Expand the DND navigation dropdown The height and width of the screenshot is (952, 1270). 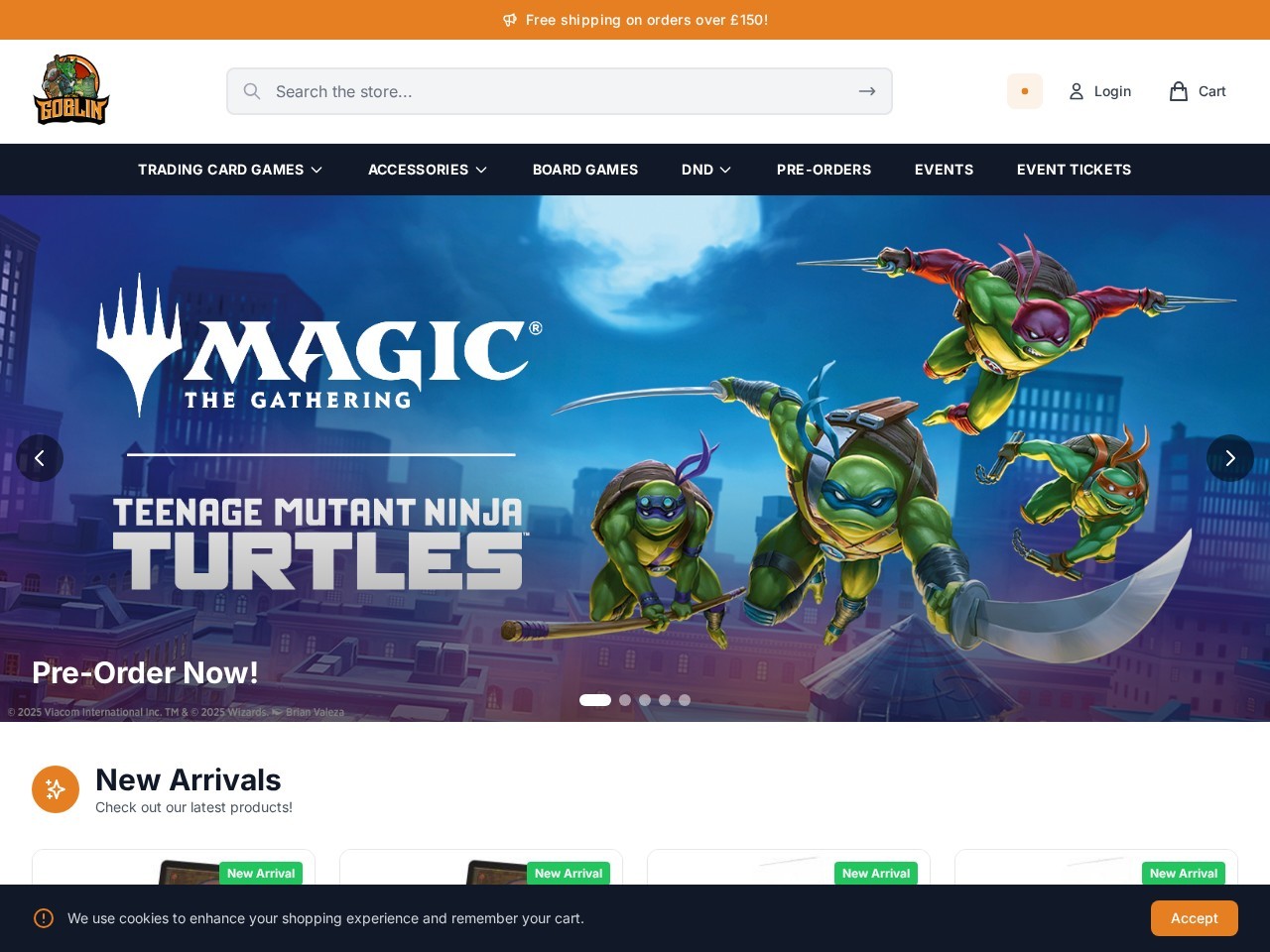[706, 170]
